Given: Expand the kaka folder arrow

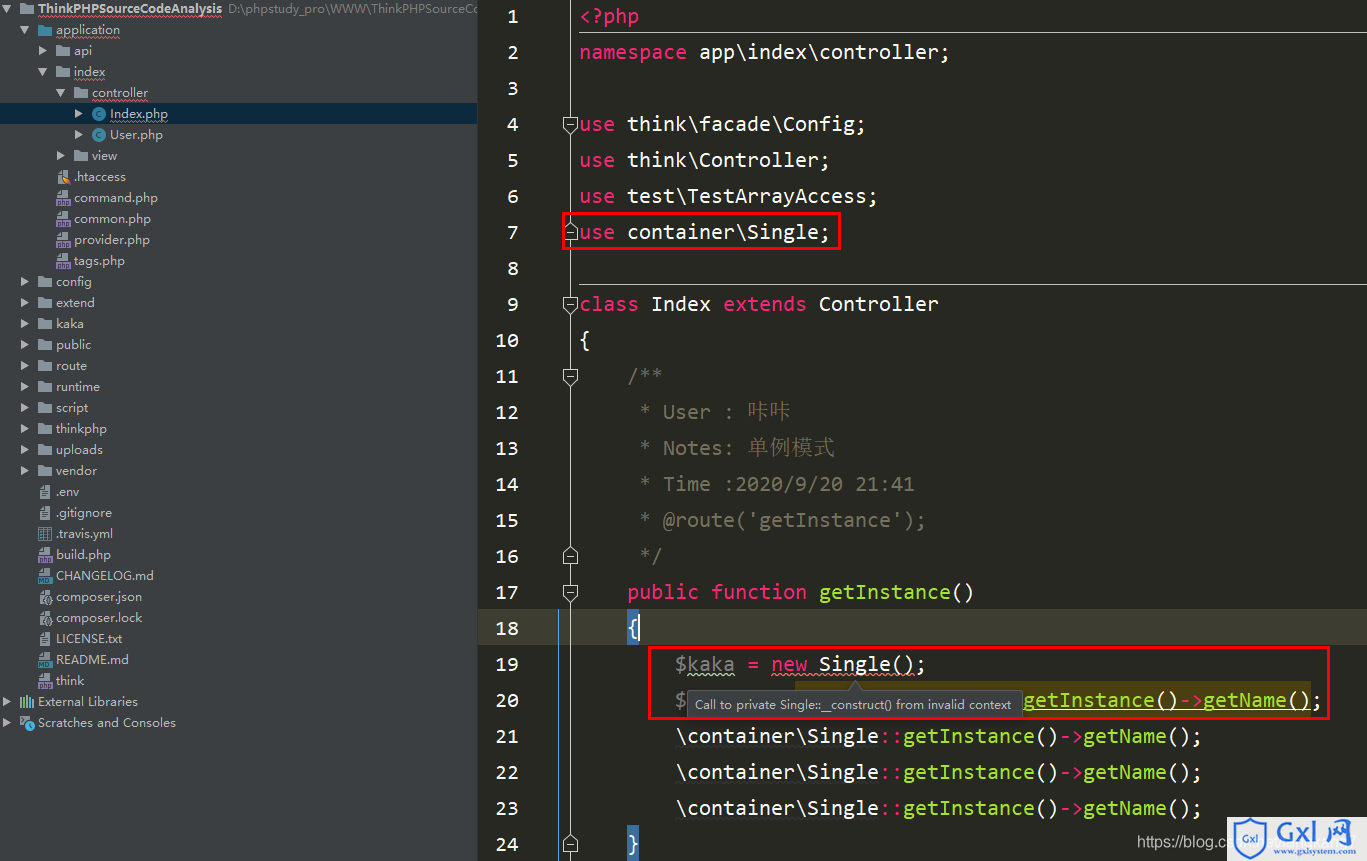Looking at the screenshot, I should [x=25, y=324].
